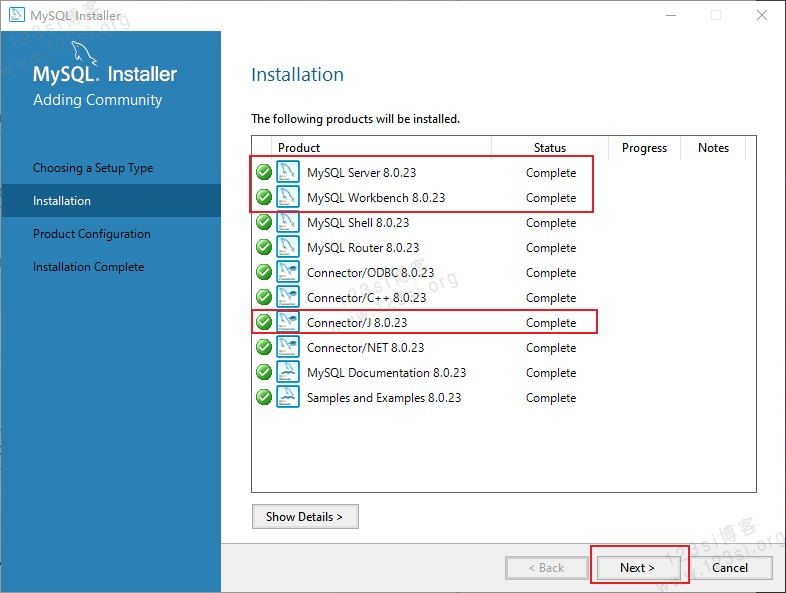Click green checkmark beside MySQL Router 8.0.23
The height and width of the screenshot is (593, 786).
(x=264, y=247)
